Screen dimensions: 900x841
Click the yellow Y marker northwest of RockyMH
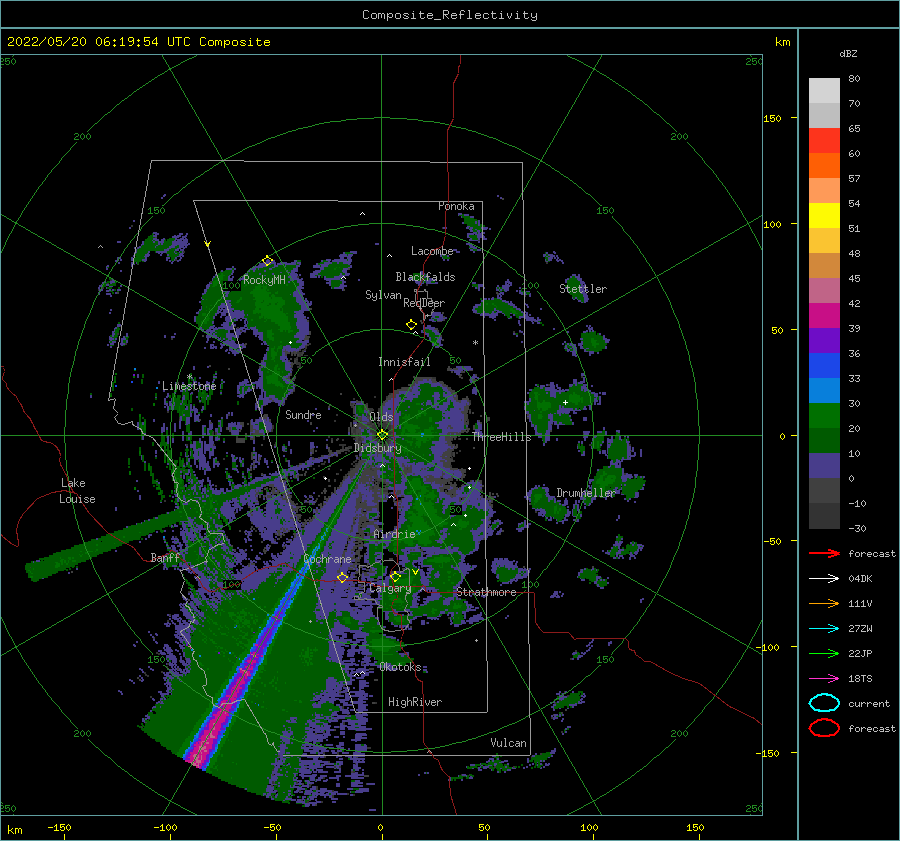click(x=208, y=244)
